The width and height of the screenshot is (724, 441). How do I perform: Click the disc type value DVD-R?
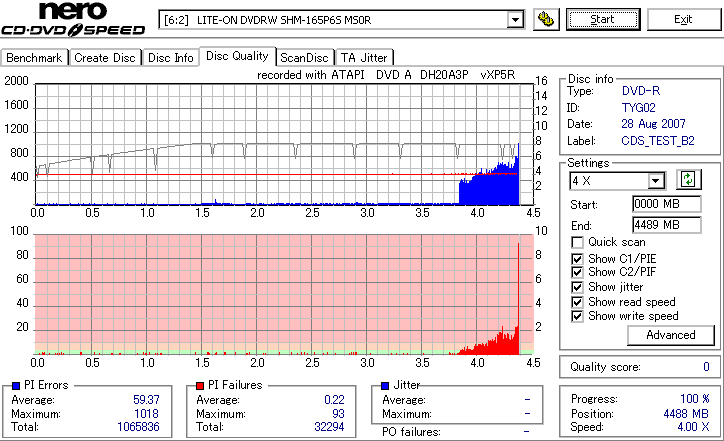tap(641, 91)
